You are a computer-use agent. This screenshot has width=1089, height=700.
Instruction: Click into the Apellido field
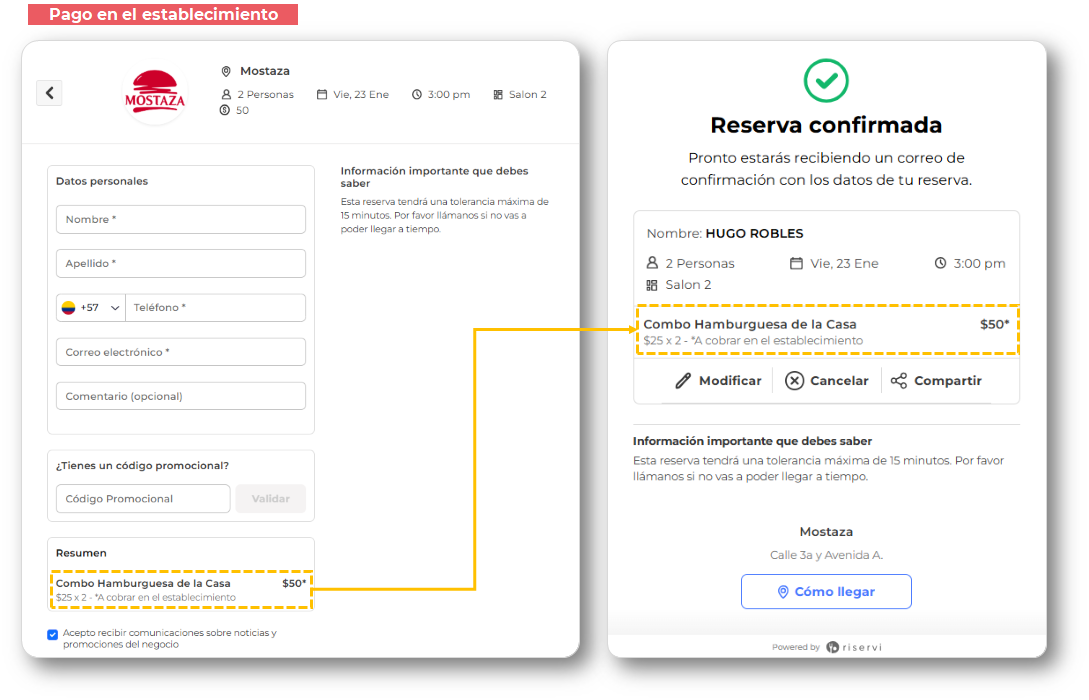181,264
